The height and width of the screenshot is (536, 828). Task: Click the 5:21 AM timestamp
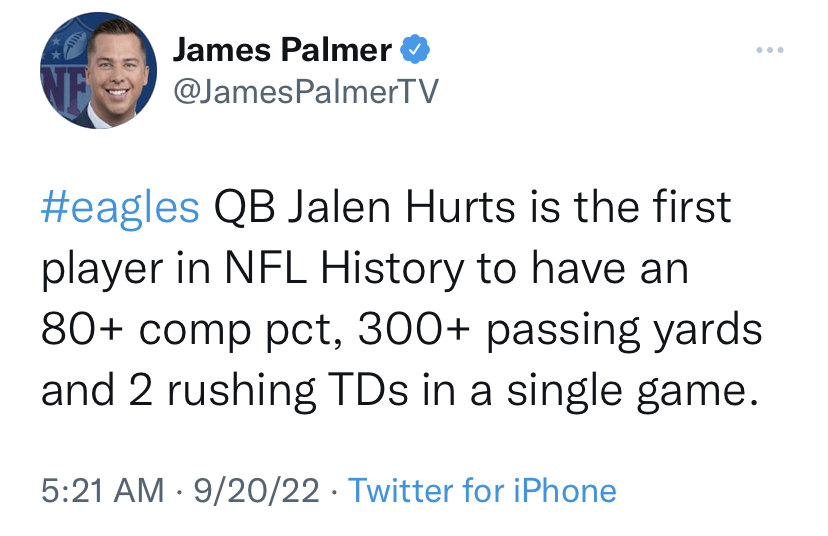102,491
